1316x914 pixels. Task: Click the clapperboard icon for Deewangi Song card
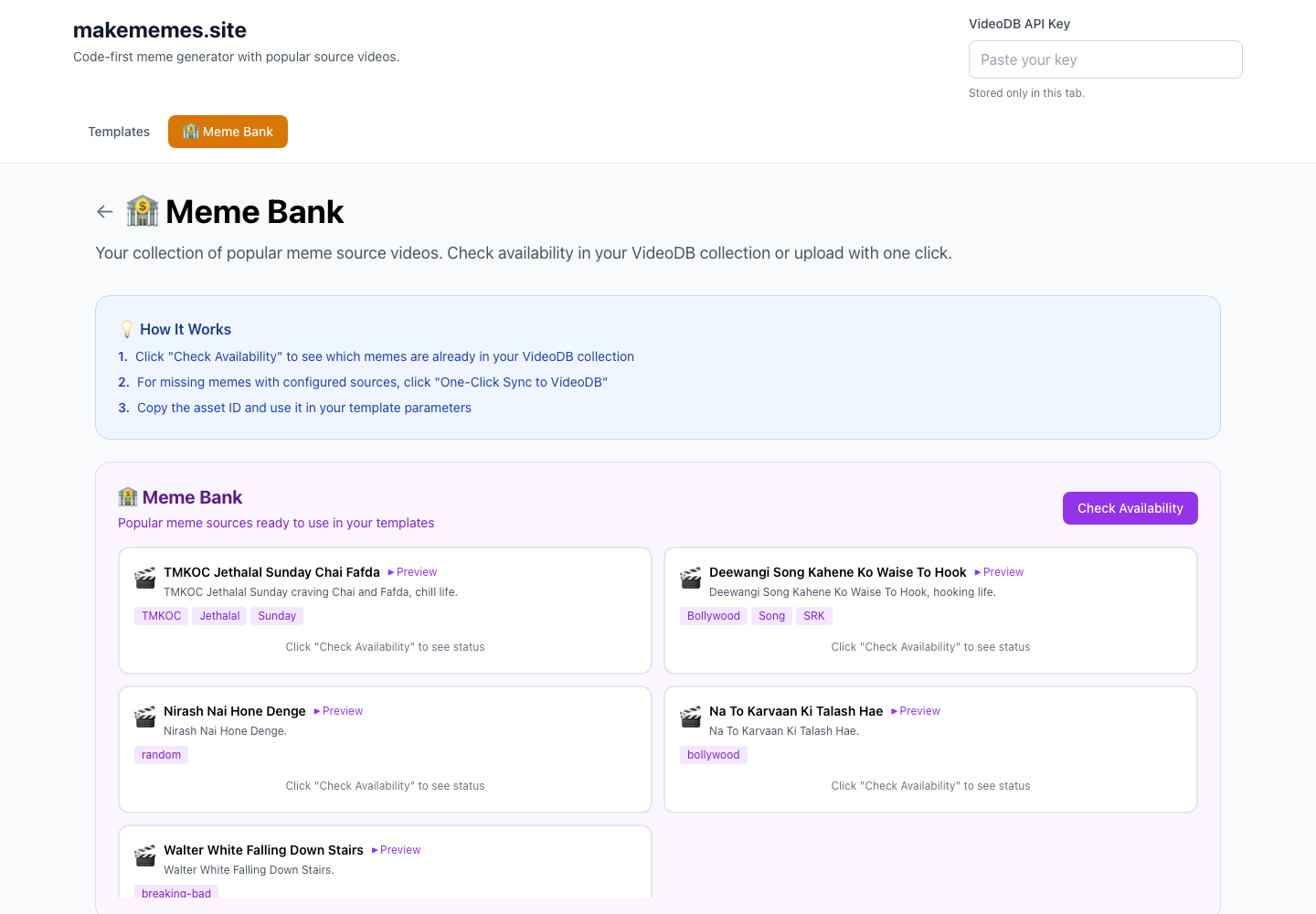[x=691, y=579]
